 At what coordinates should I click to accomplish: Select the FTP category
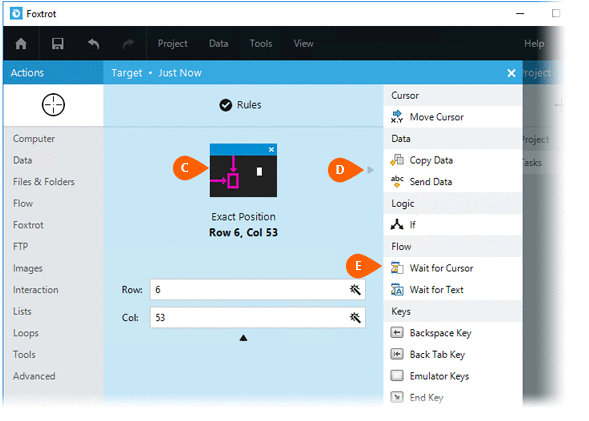20,246
